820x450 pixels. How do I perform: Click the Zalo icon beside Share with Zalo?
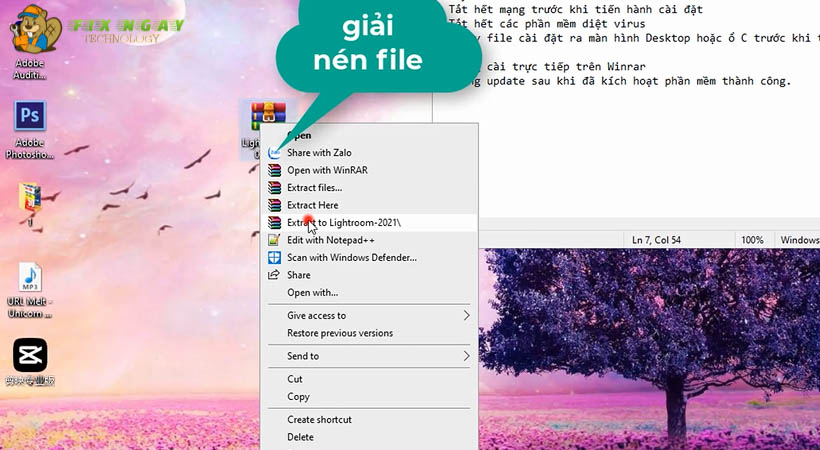(x=275, y=153)
